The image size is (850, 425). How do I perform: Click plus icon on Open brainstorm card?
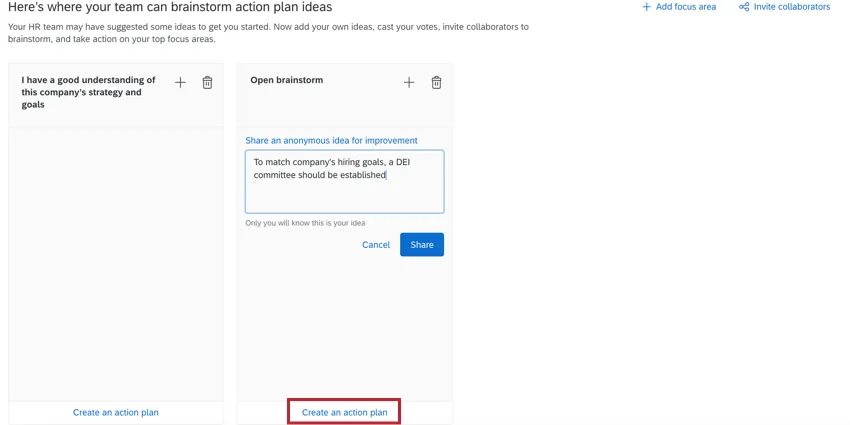[408, 83]
